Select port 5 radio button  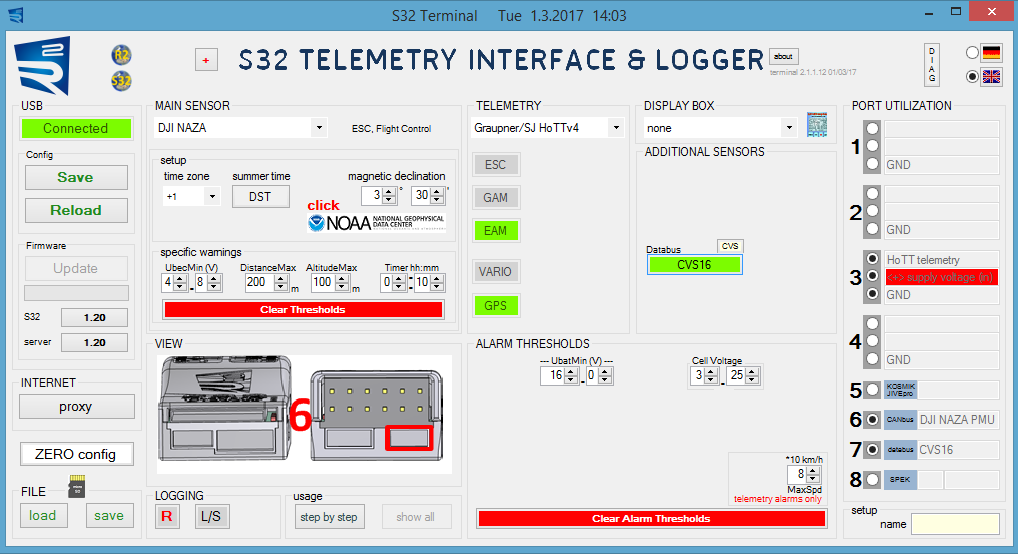tap(873, 390)
